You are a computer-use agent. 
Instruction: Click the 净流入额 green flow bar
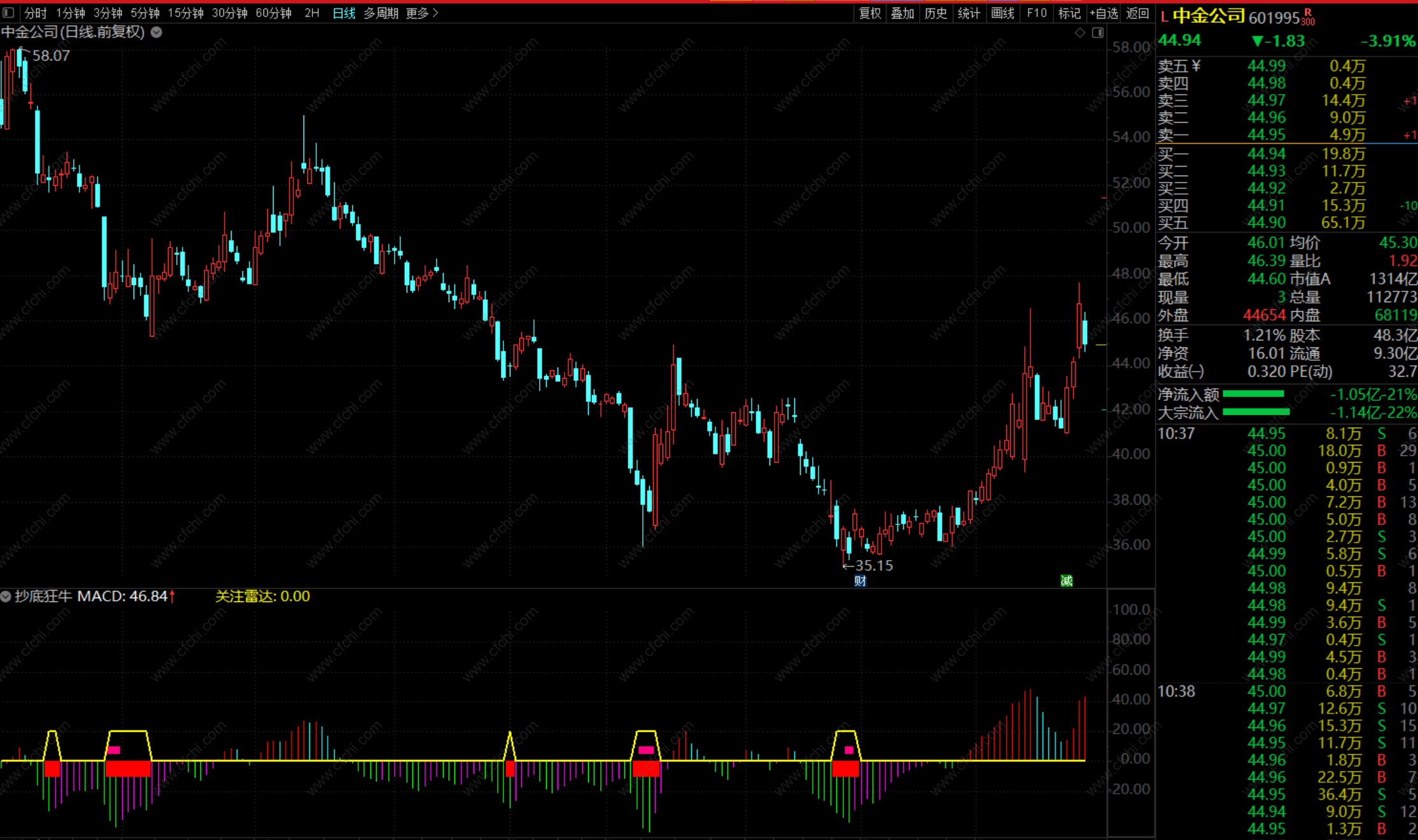[1253, 394]
